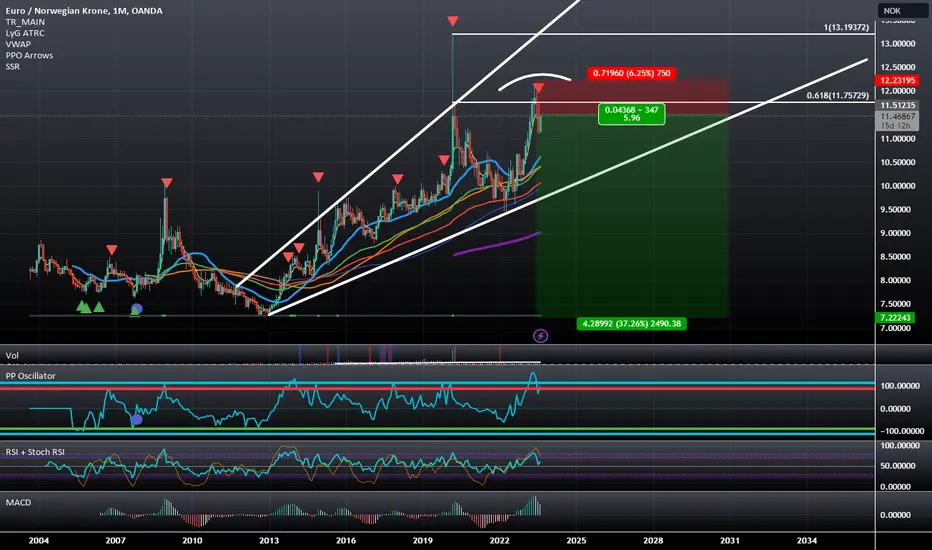Viewport: 932px width, 550px height.
Task: Click the Fib level label 1(13.19372)
Action: [846, 27]
